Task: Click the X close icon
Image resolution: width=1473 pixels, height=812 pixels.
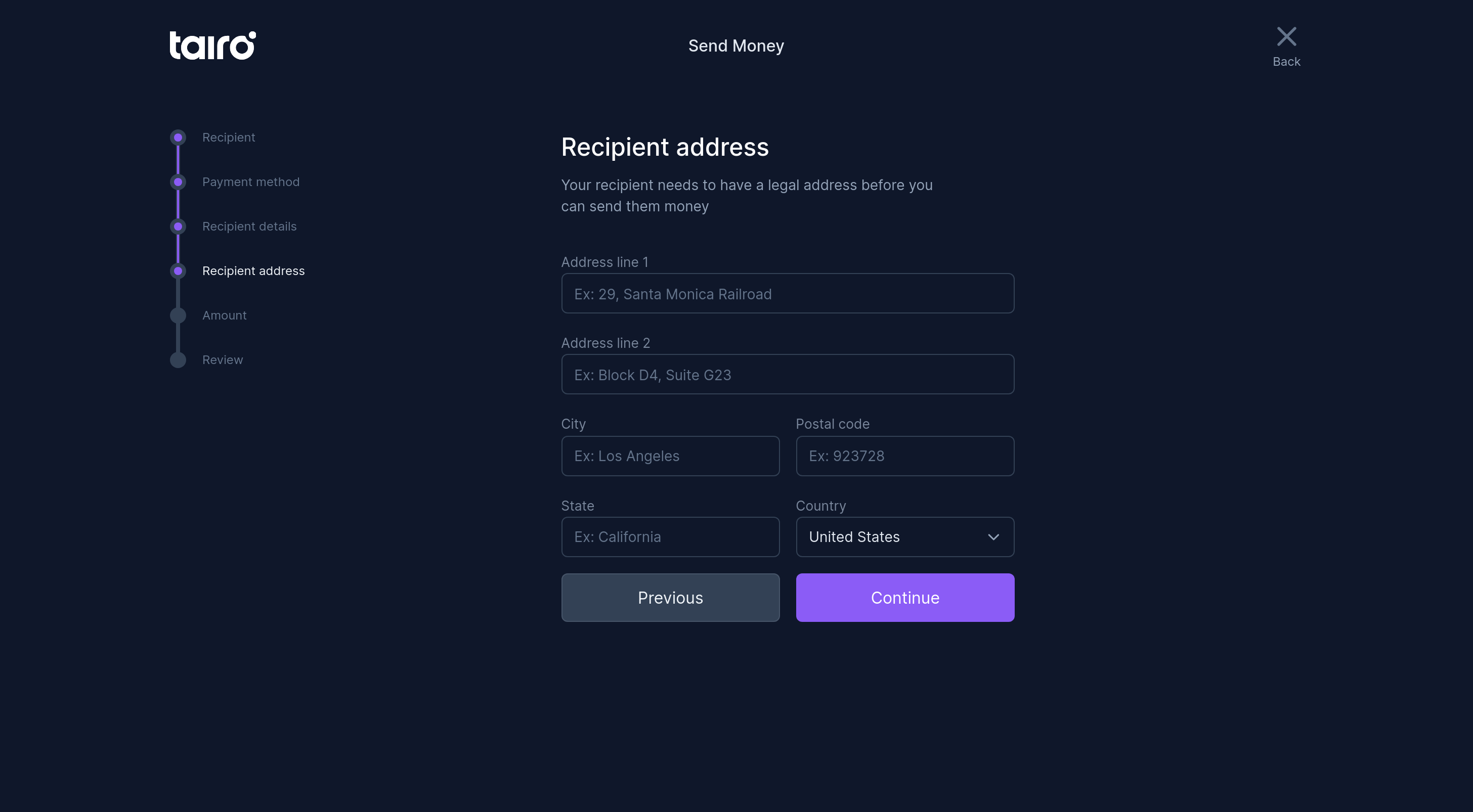Action: (1286, 36)
